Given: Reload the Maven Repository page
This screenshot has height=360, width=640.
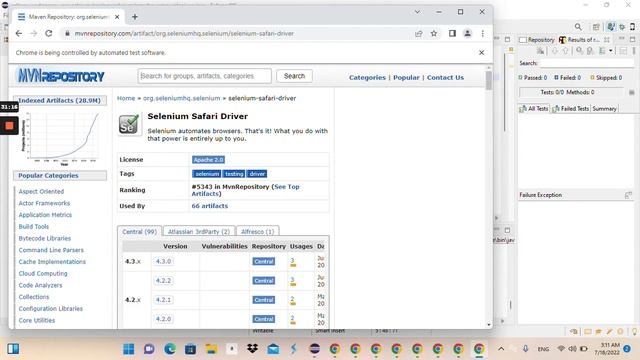Looking at the screenshot, I should 49,33.
